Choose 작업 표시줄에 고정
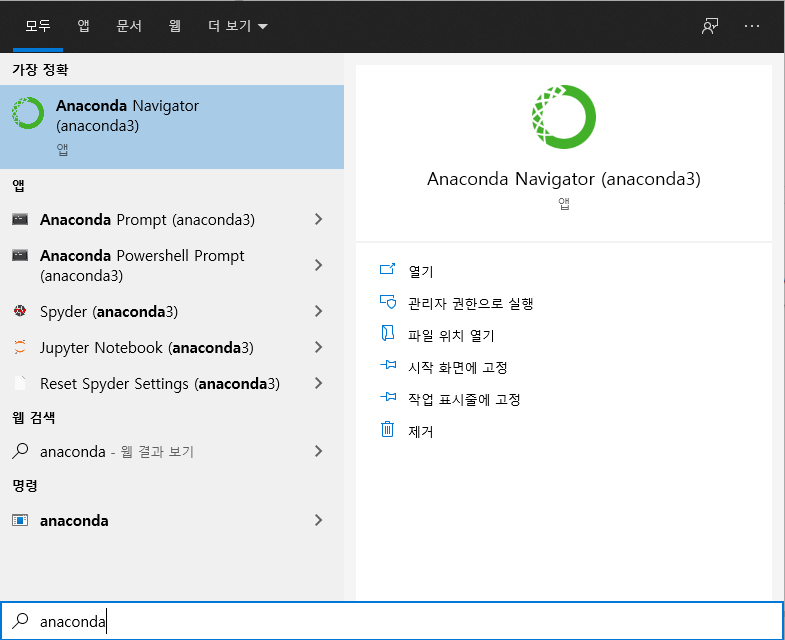785x640 pixels. pyautogui.click(x=464, y=399)
